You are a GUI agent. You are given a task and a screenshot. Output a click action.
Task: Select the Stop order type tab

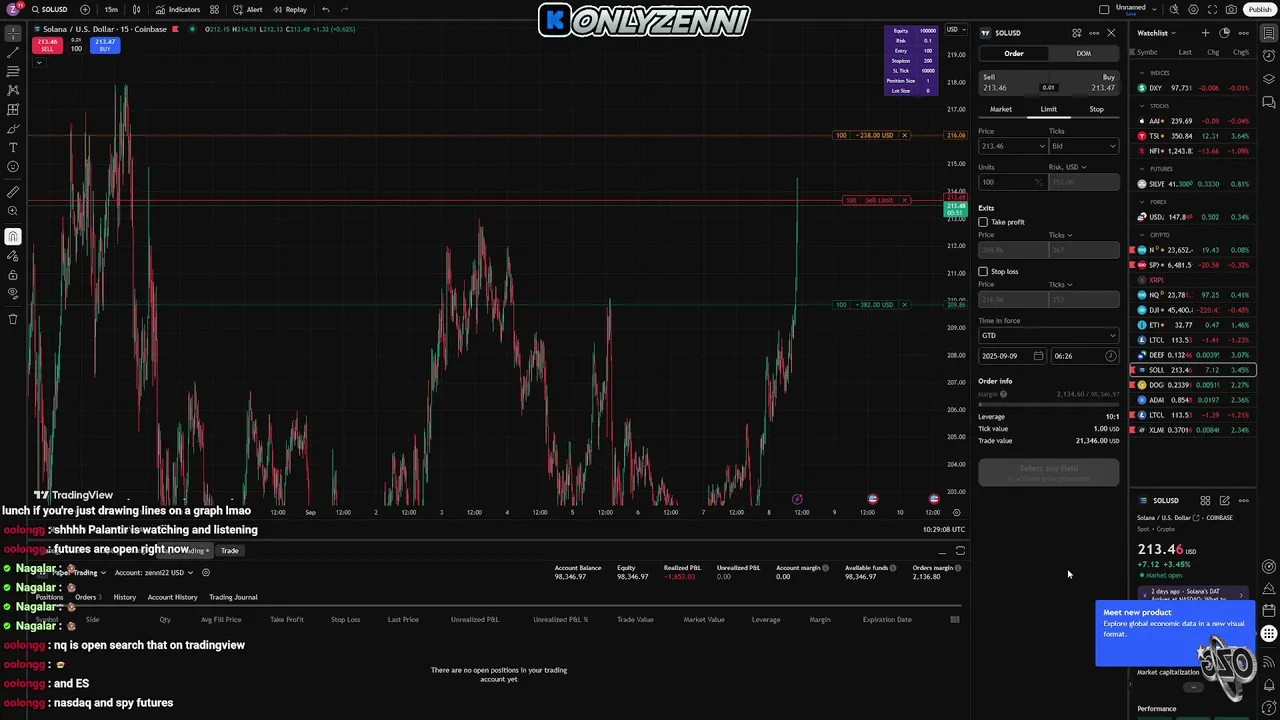coord(1096,109)
